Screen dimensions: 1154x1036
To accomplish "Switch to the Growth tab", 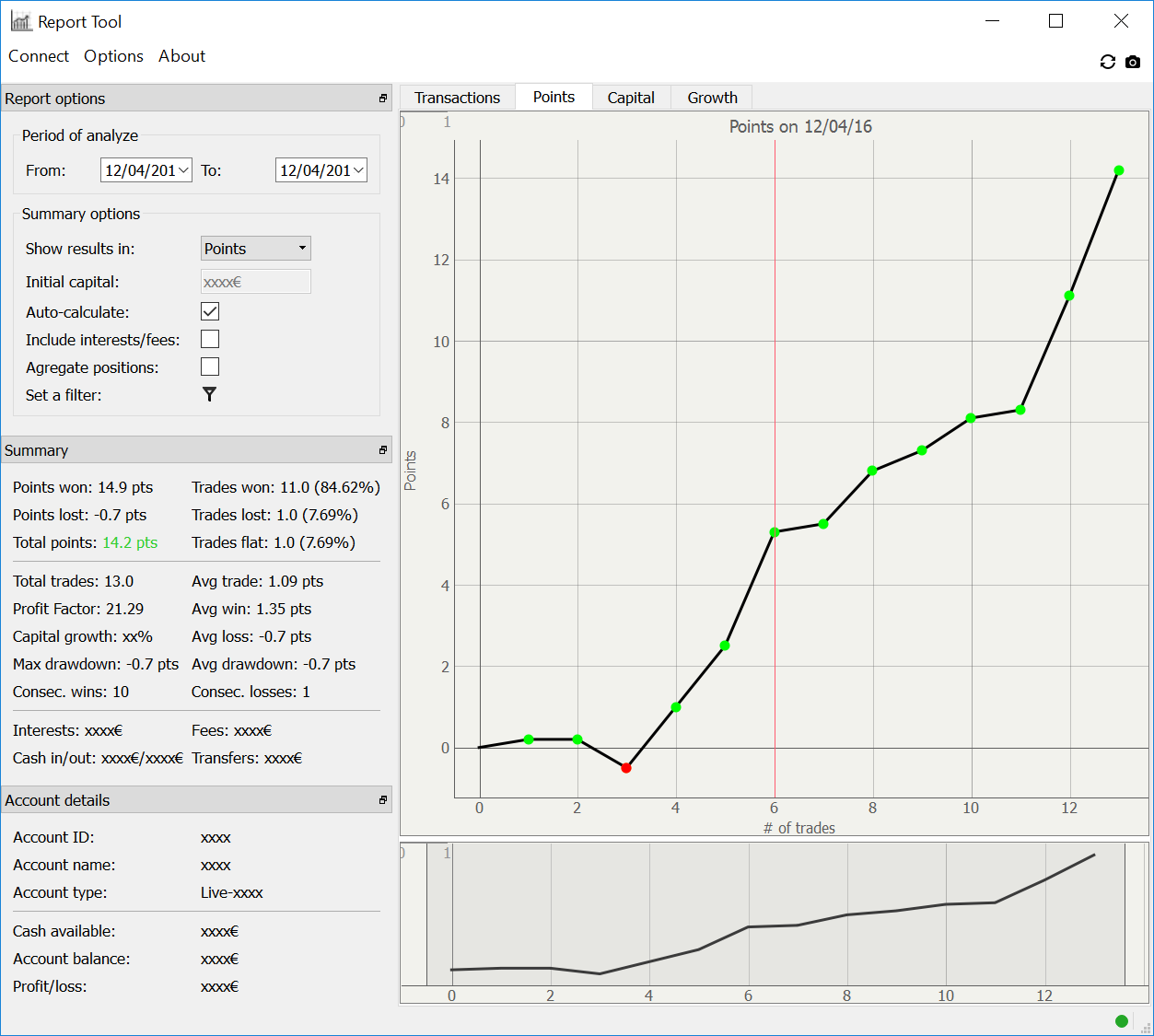I will pyautogui.click(x=712, y=98).
